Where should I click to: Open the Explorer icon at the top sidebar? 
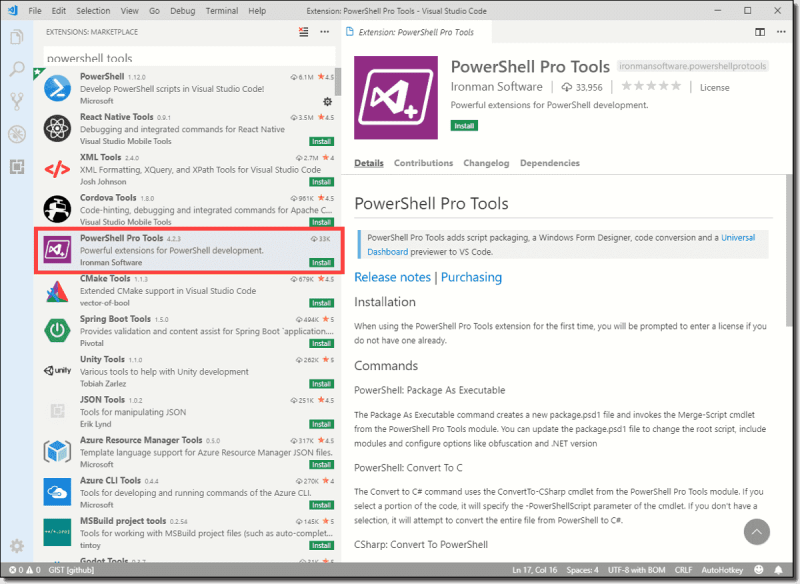coord(14,37)
